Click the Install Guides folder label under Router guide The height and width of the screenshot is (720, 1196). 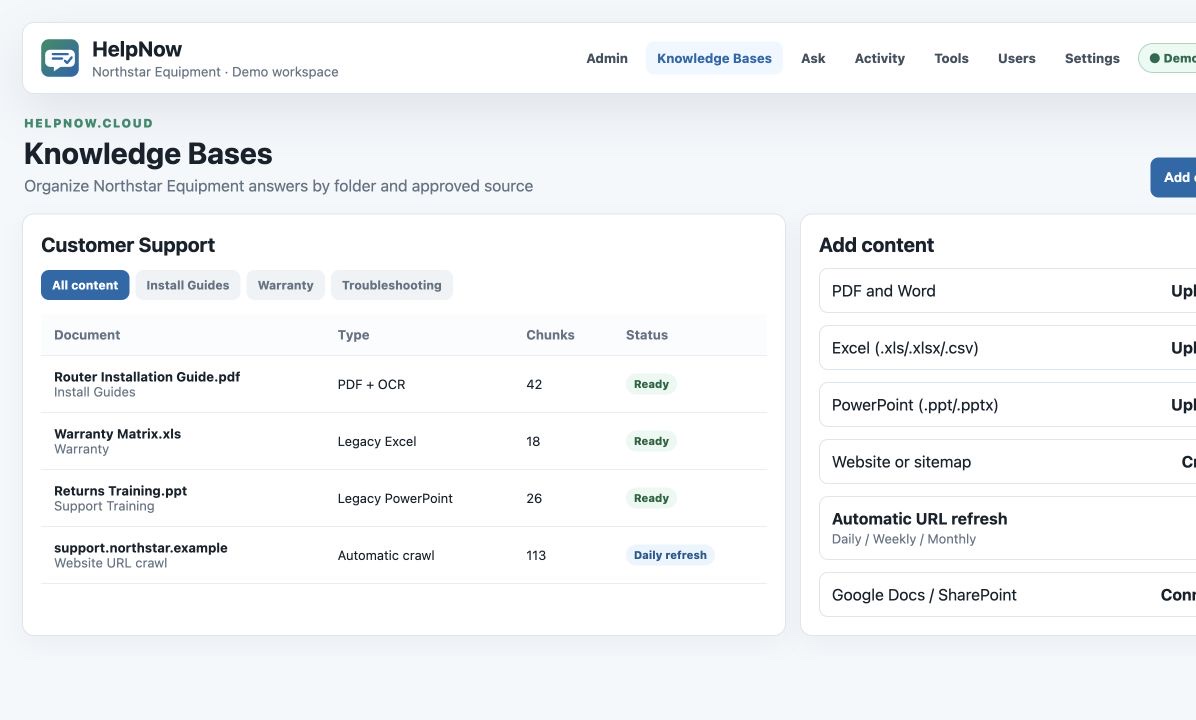[x=95, y=392]
